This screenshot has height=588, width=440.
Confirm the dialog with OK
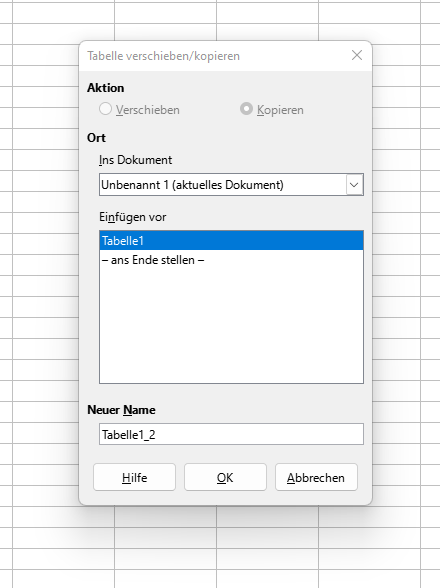[225, 477]
